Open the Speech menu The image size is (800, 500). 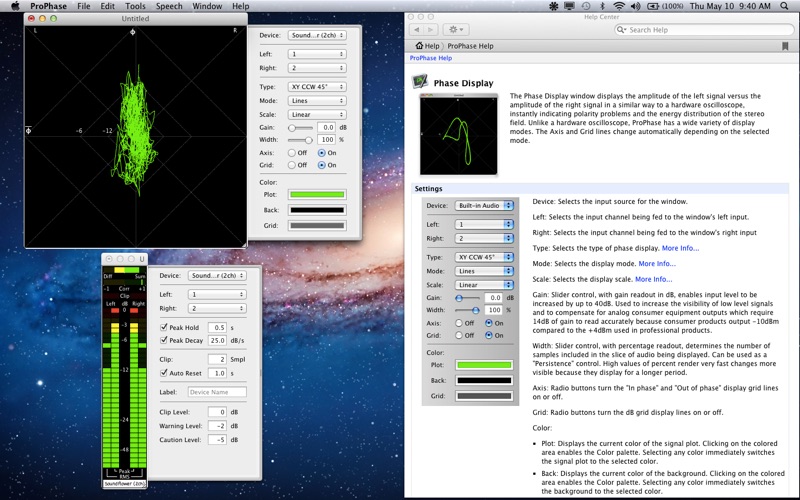(x=168, y=6)
